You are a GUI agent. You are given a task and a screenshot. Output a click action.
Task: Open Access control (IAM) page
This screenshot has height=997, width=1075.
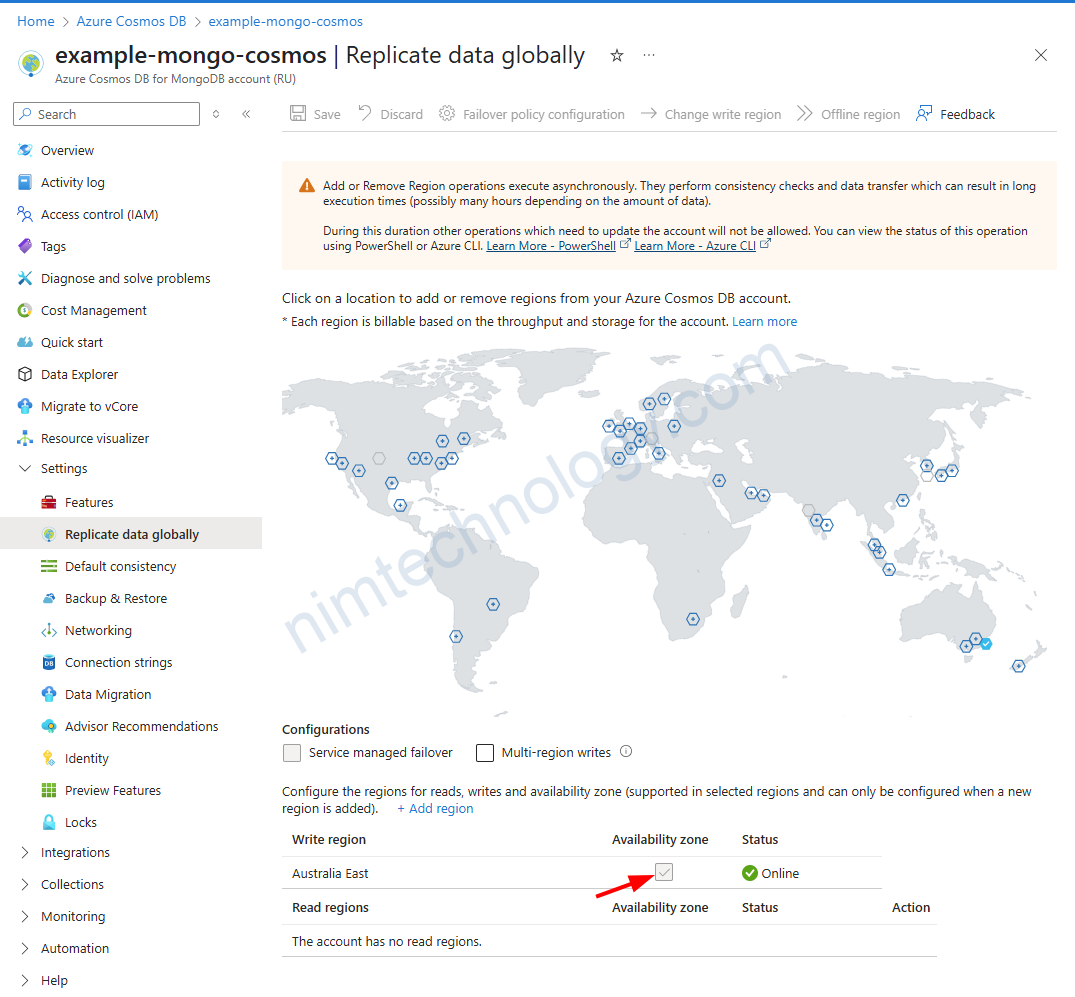pyautogui.click(x=99, y=214)
